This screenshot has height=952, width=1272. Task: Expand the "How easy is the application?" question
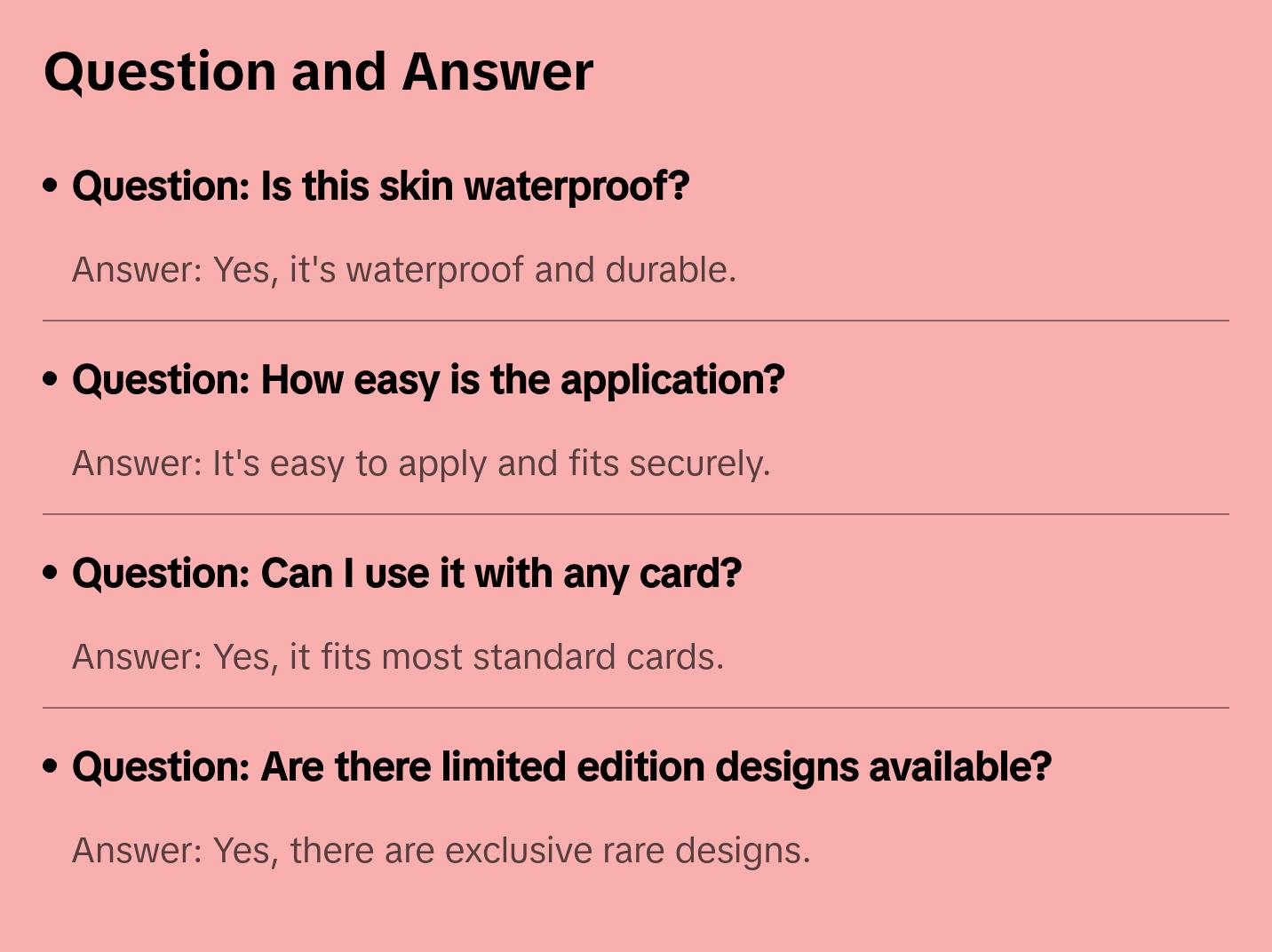click(428, 380)
